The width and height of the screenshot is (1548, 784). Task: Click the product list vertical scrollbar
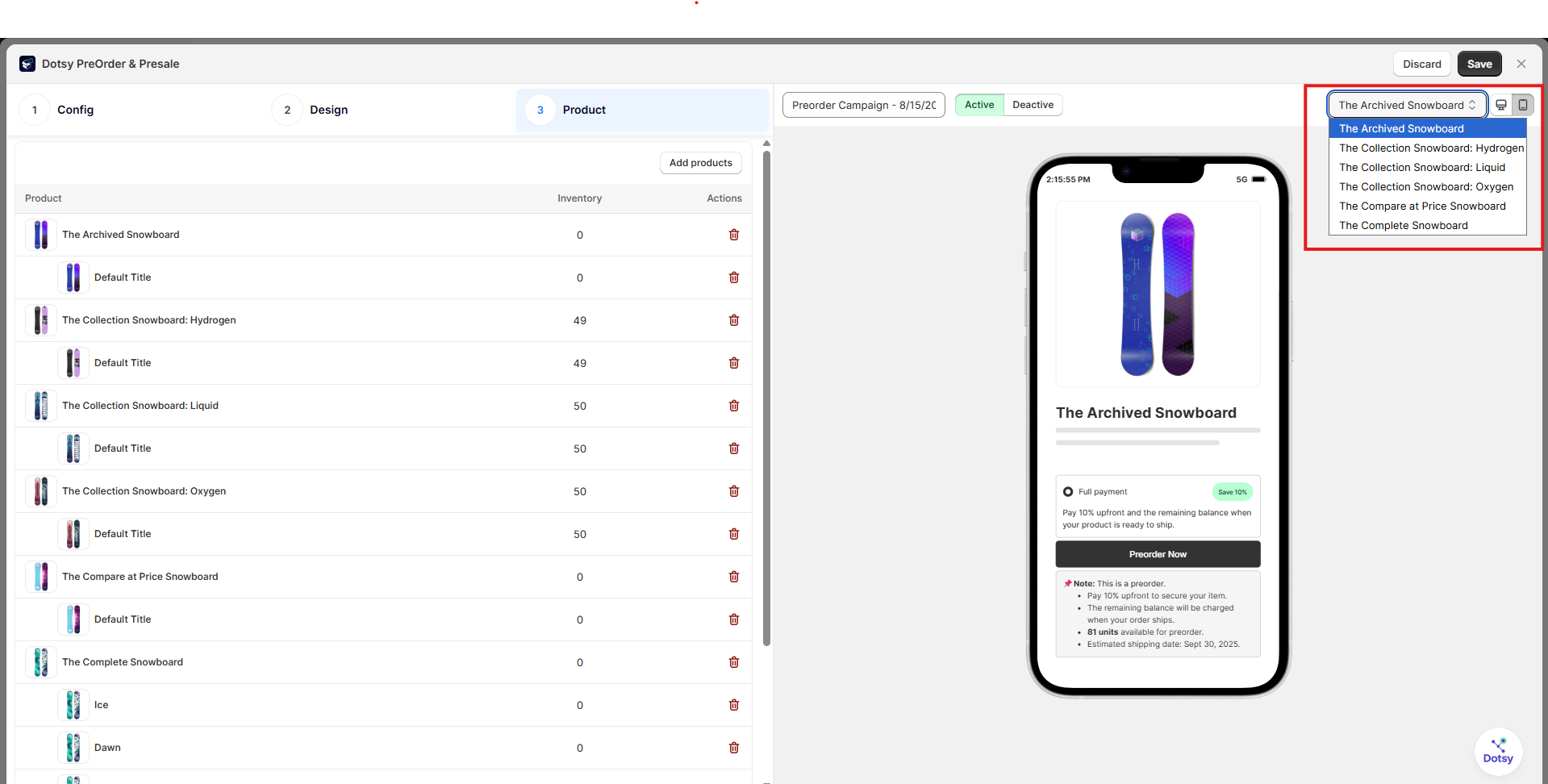[x=766, y=395]
